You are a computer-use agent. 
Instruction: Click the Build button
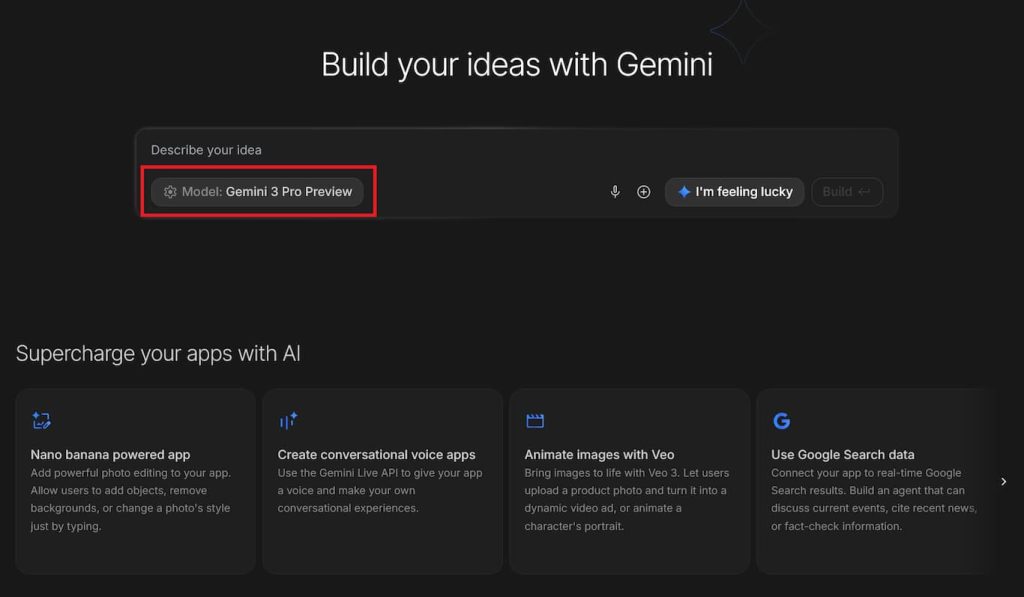pyautogui.click(x=847, y=192)
